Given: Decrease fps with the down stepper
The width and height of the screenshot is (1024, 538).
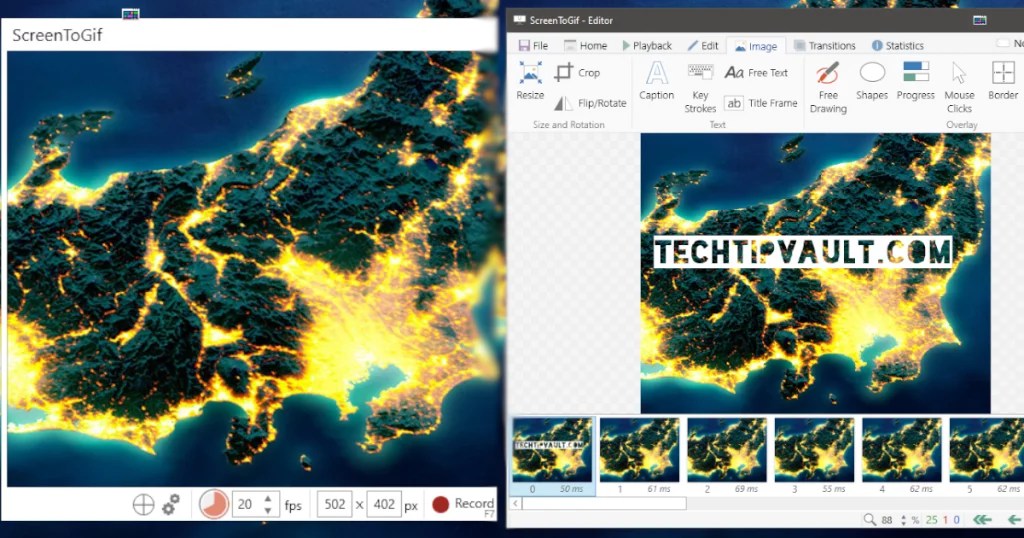Looking at the screenshot, I should [268, 511].
